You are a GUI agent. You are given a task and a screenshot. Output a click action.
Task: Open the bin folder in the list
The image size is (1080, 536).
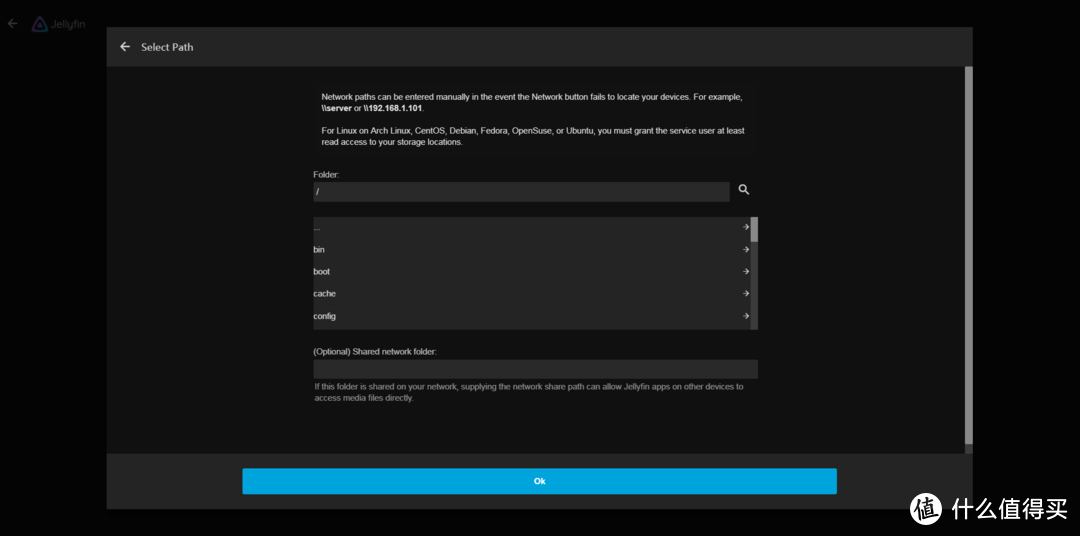tap(320, 250)
